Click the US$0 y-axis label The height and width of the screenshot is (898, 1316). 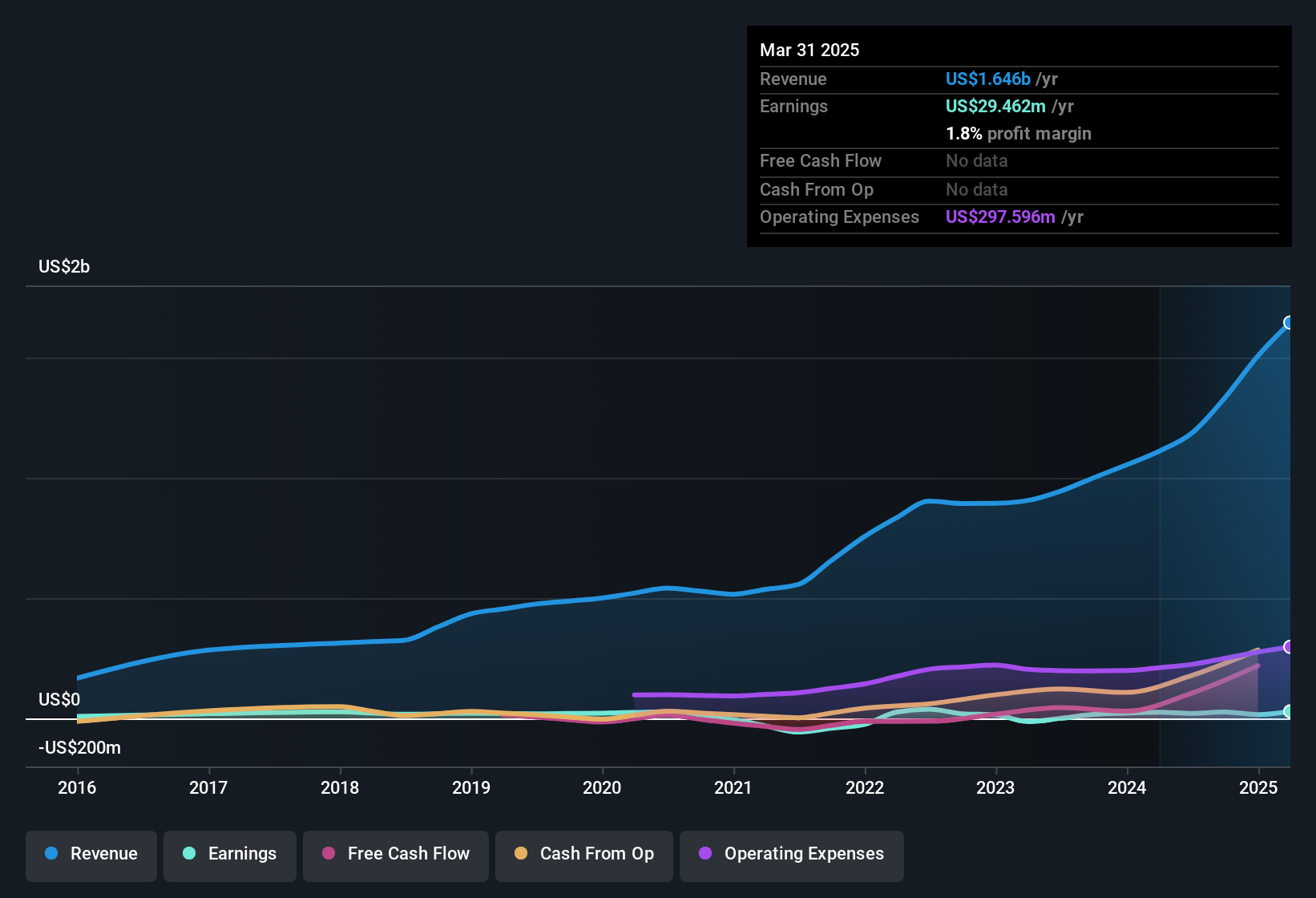click(59, 699)
